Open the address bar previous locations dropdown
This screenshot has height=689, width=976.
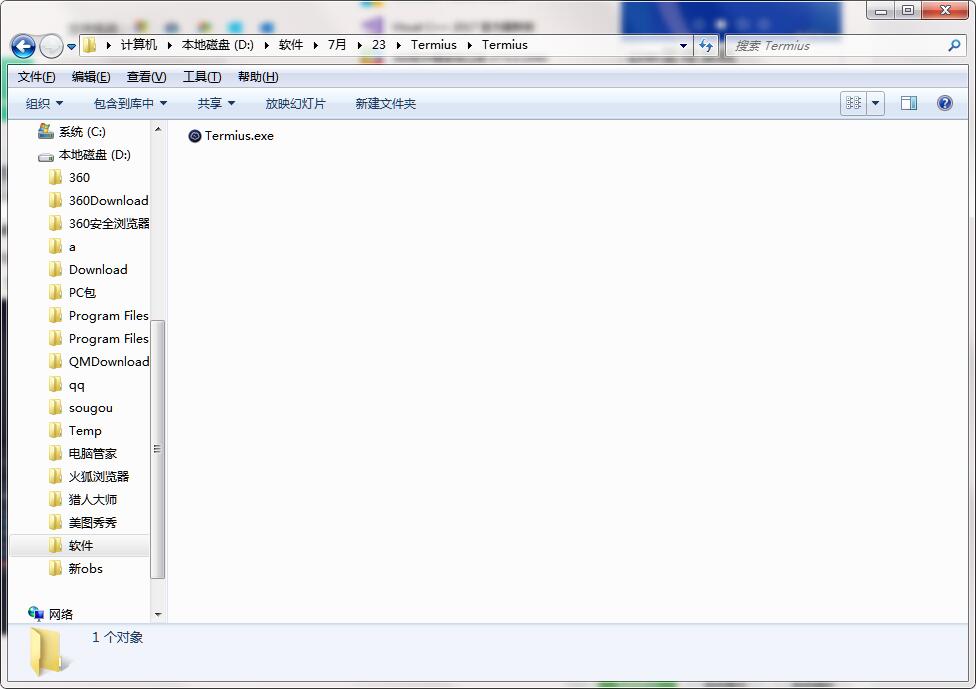pyautogui.click(x=683, y=45)
